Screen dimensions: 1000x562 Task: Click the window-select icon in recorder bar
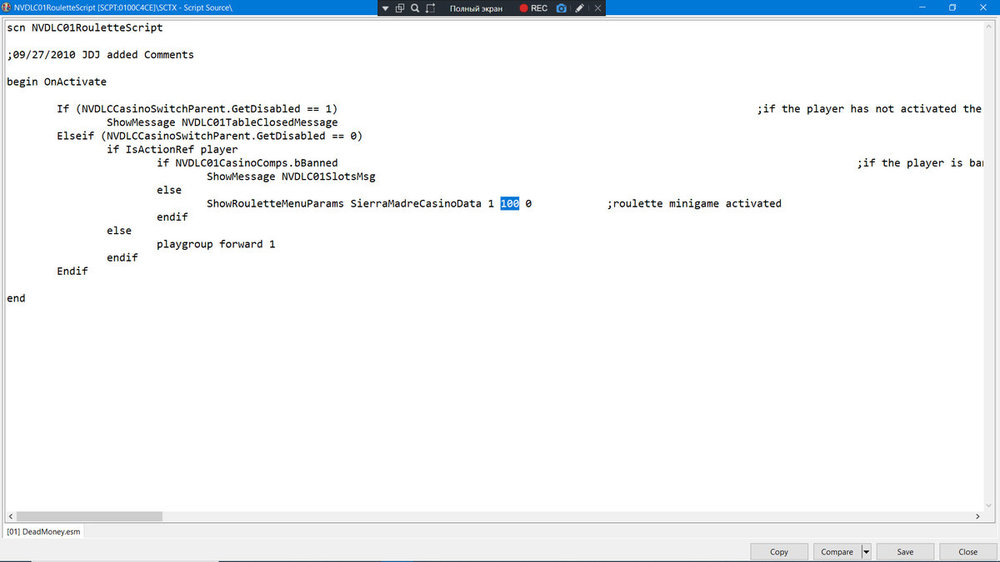400,8
